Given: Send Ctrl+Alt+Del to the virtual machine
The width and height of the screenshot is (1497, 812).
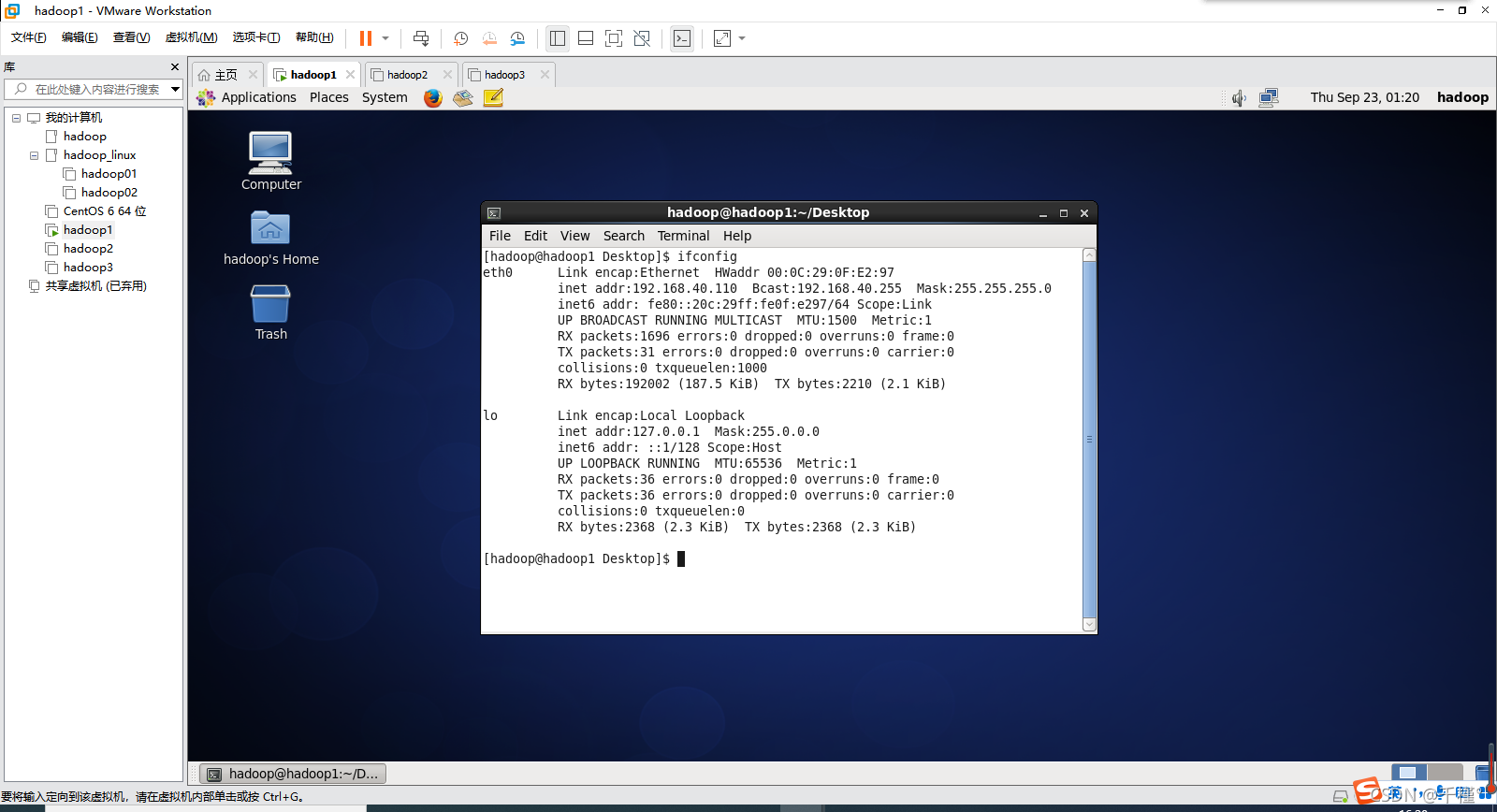Looking at the screenshot, I should [x=421, y=38].
